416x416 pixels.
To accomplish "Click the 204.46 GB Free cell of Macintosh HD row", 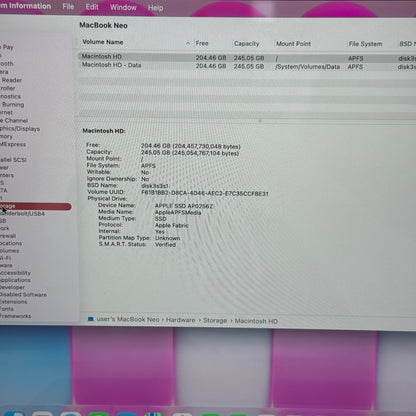I will (x=211, y=58).
